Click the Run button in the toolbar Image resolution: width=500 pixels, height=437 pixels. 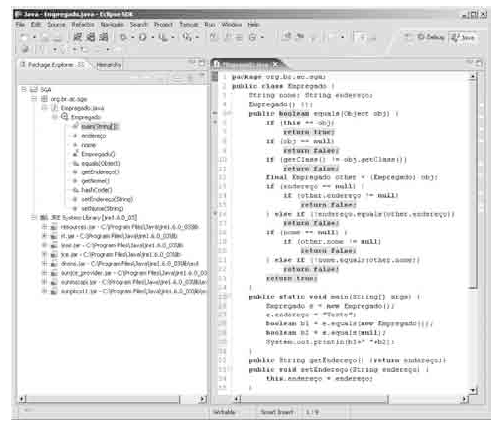point(143,37)
